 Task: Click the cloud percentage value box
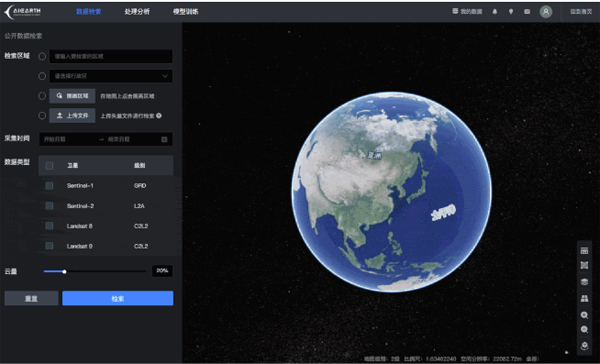pyautogui.click(x=162, y=271)
